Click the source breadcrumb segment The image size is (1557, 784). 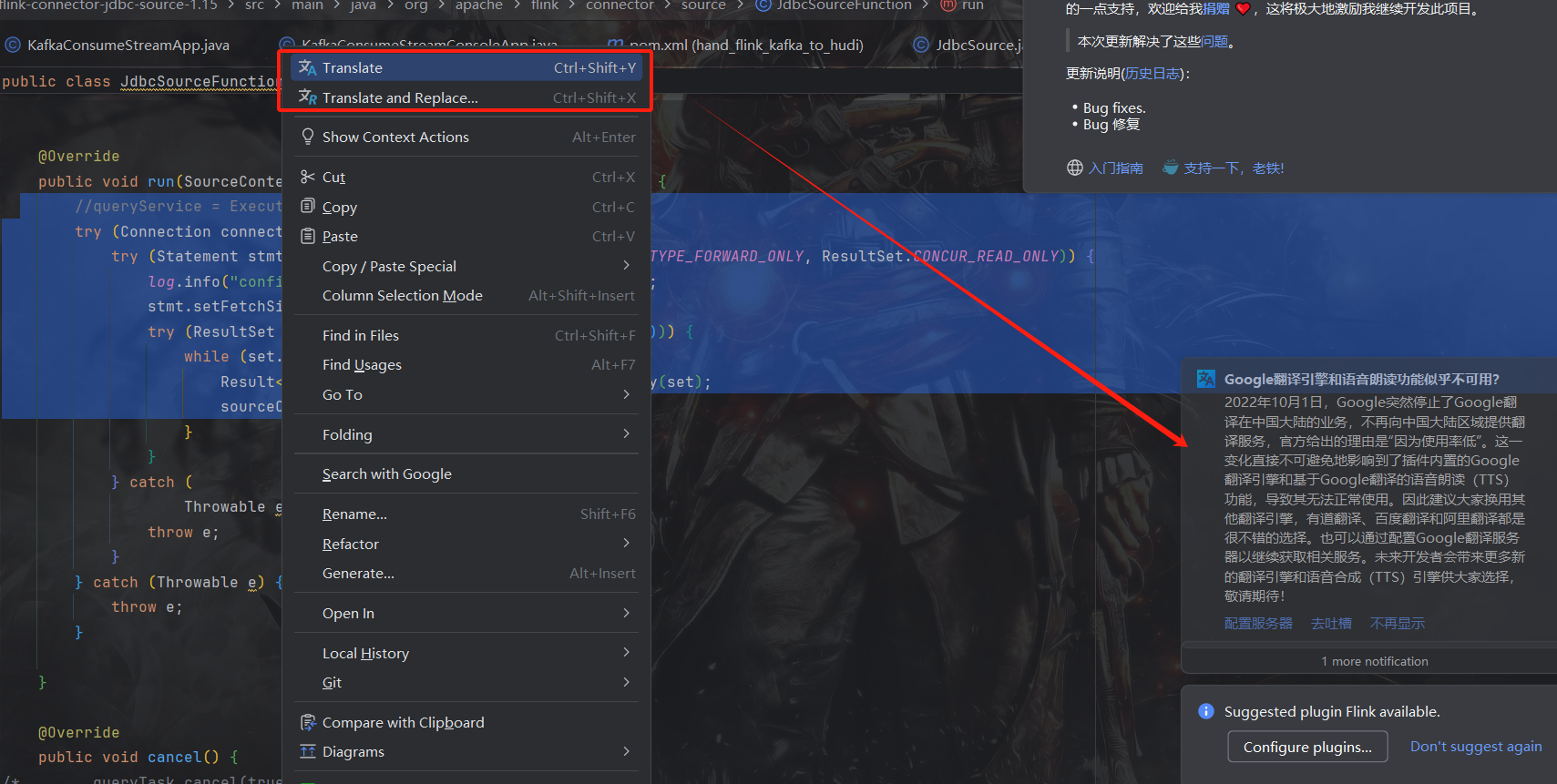pos(703,5)
